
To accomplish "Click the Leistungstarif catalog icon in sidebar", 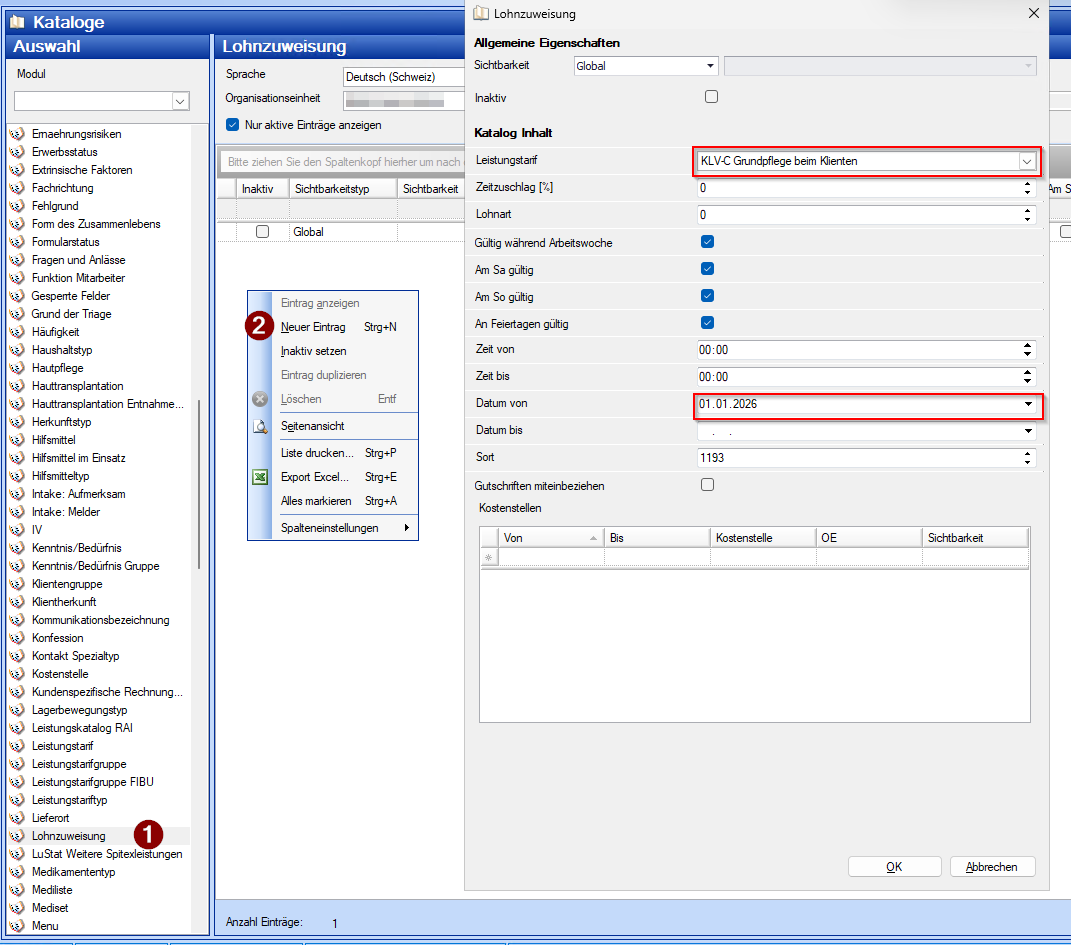I will click(17, 746).
